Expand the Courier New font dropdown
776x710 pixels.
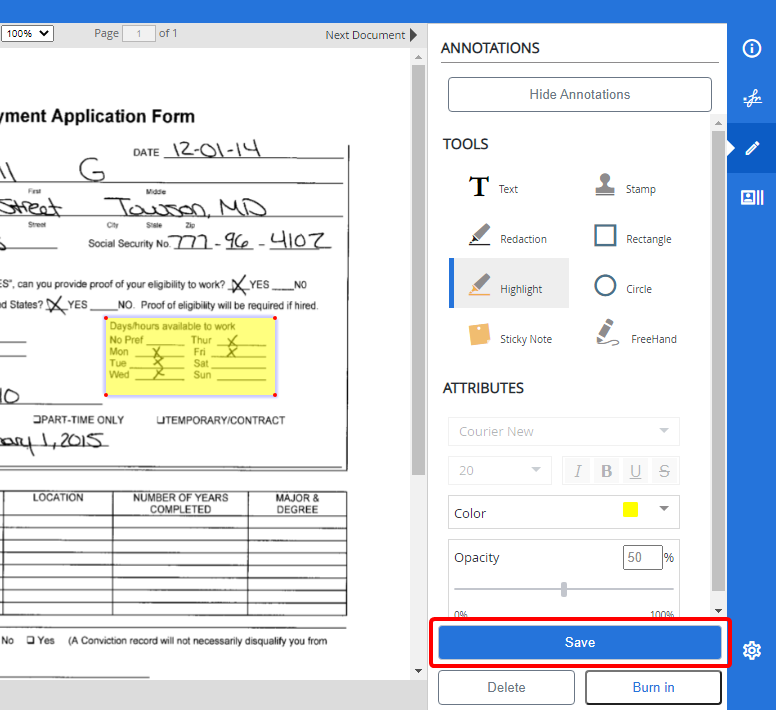click(x=564, y=432)
